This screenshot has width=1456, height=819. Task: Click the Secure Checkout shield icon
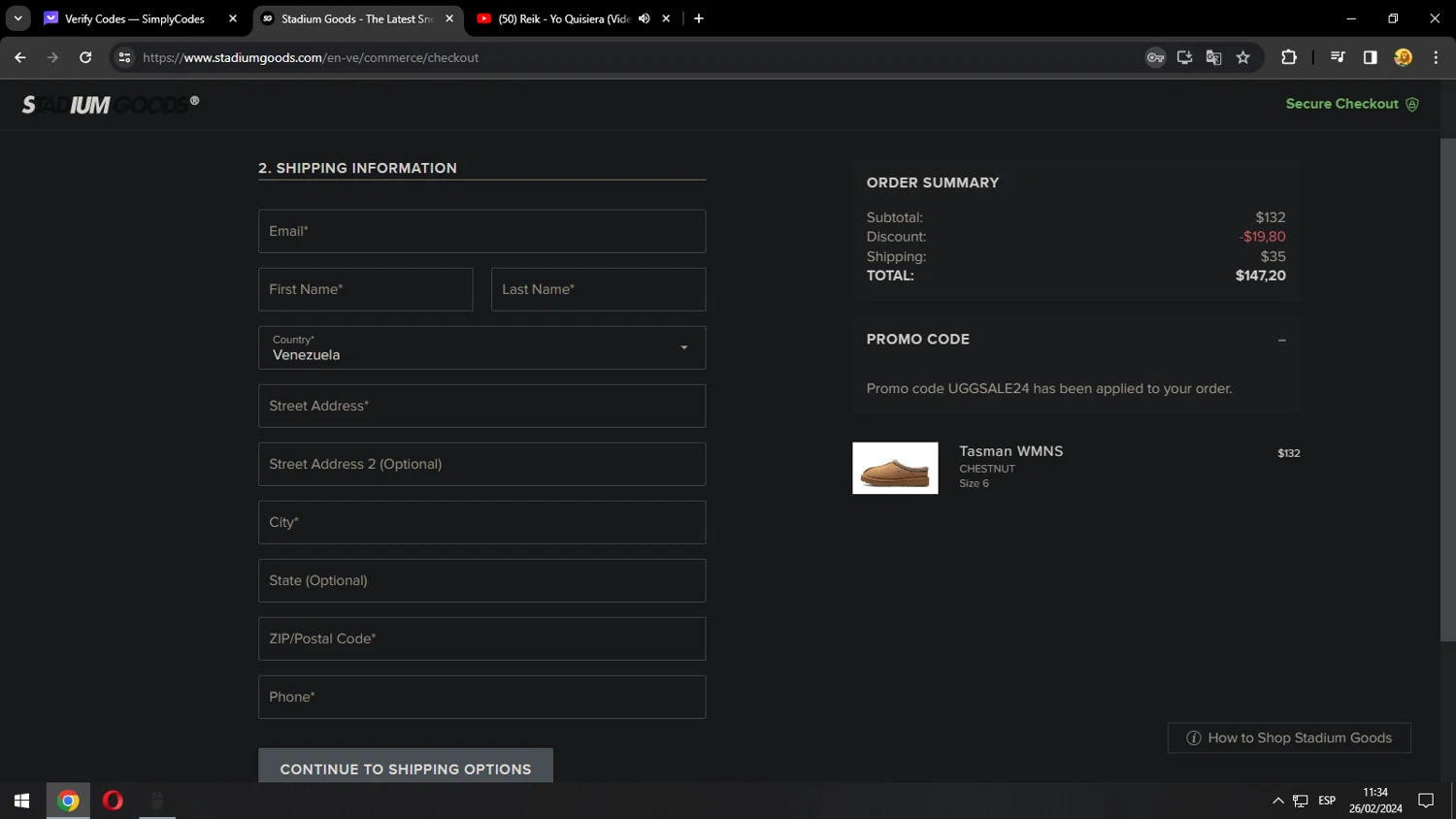(x=1412, y=105)
